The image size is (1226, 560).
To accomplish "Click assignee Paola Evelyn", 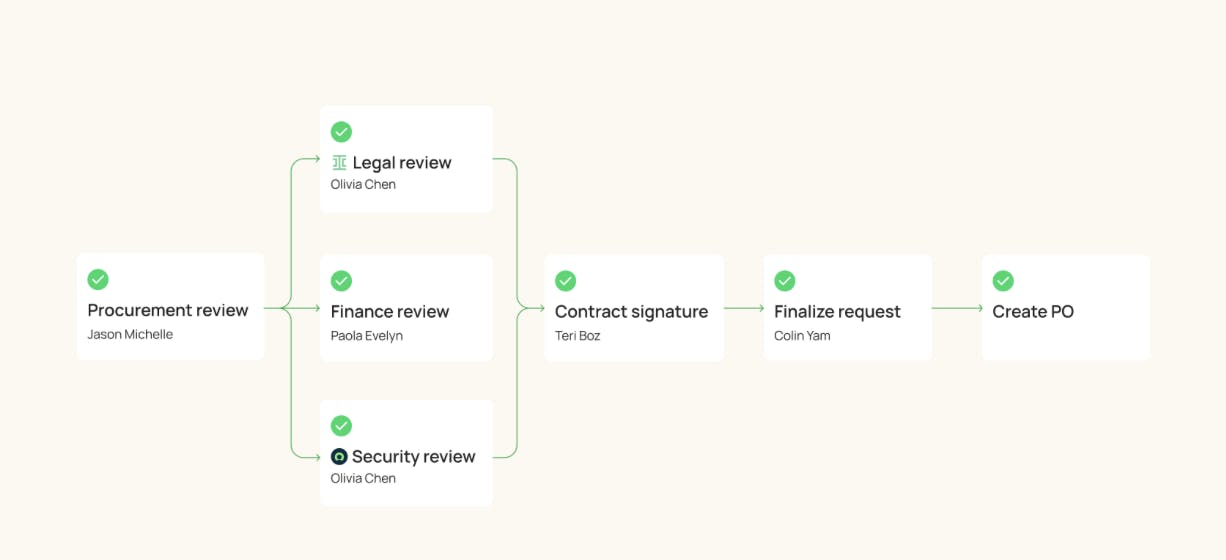I will coord(367,336).
